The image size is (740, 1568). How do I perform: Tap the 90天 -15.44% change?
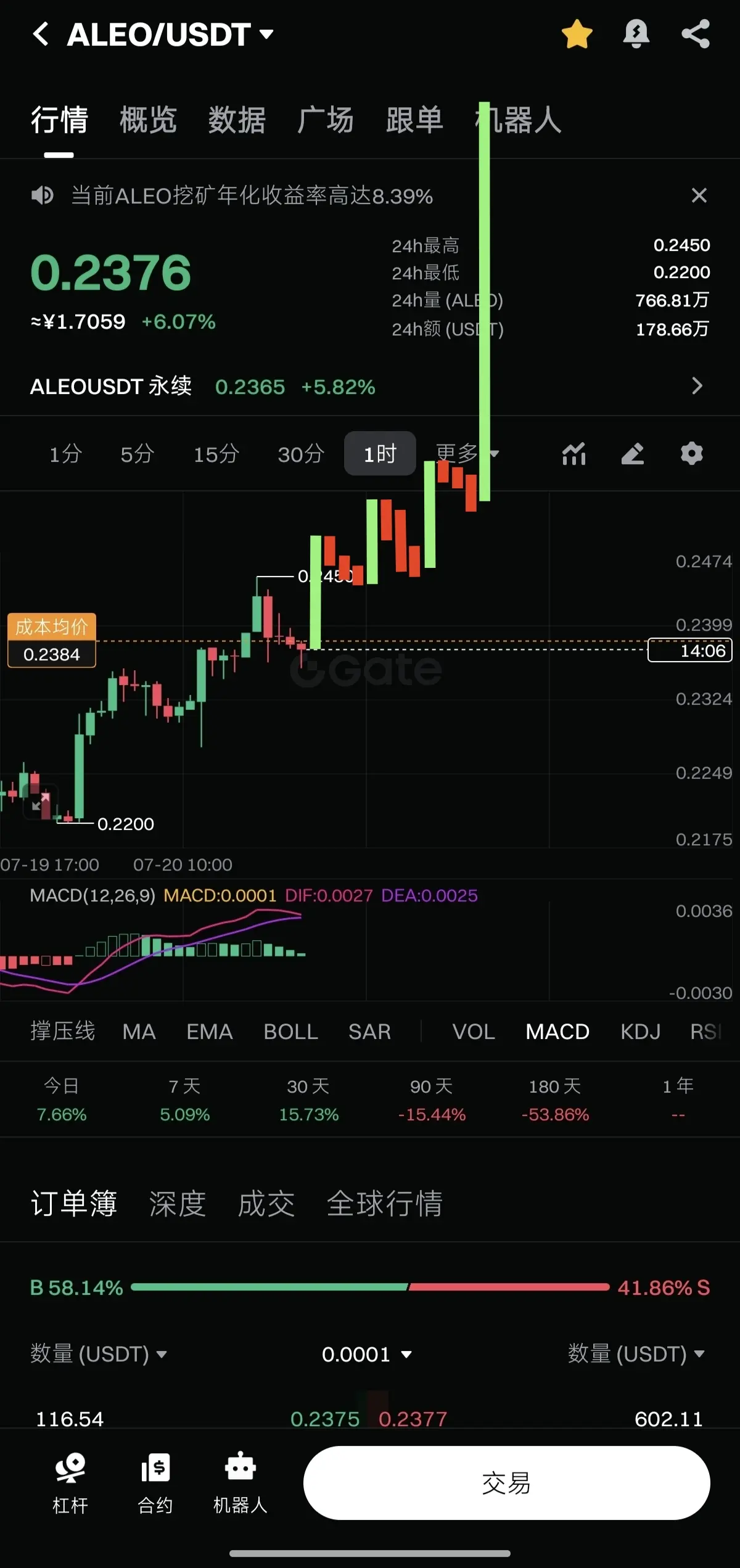pyautogui.click(x=432, y=1100)
